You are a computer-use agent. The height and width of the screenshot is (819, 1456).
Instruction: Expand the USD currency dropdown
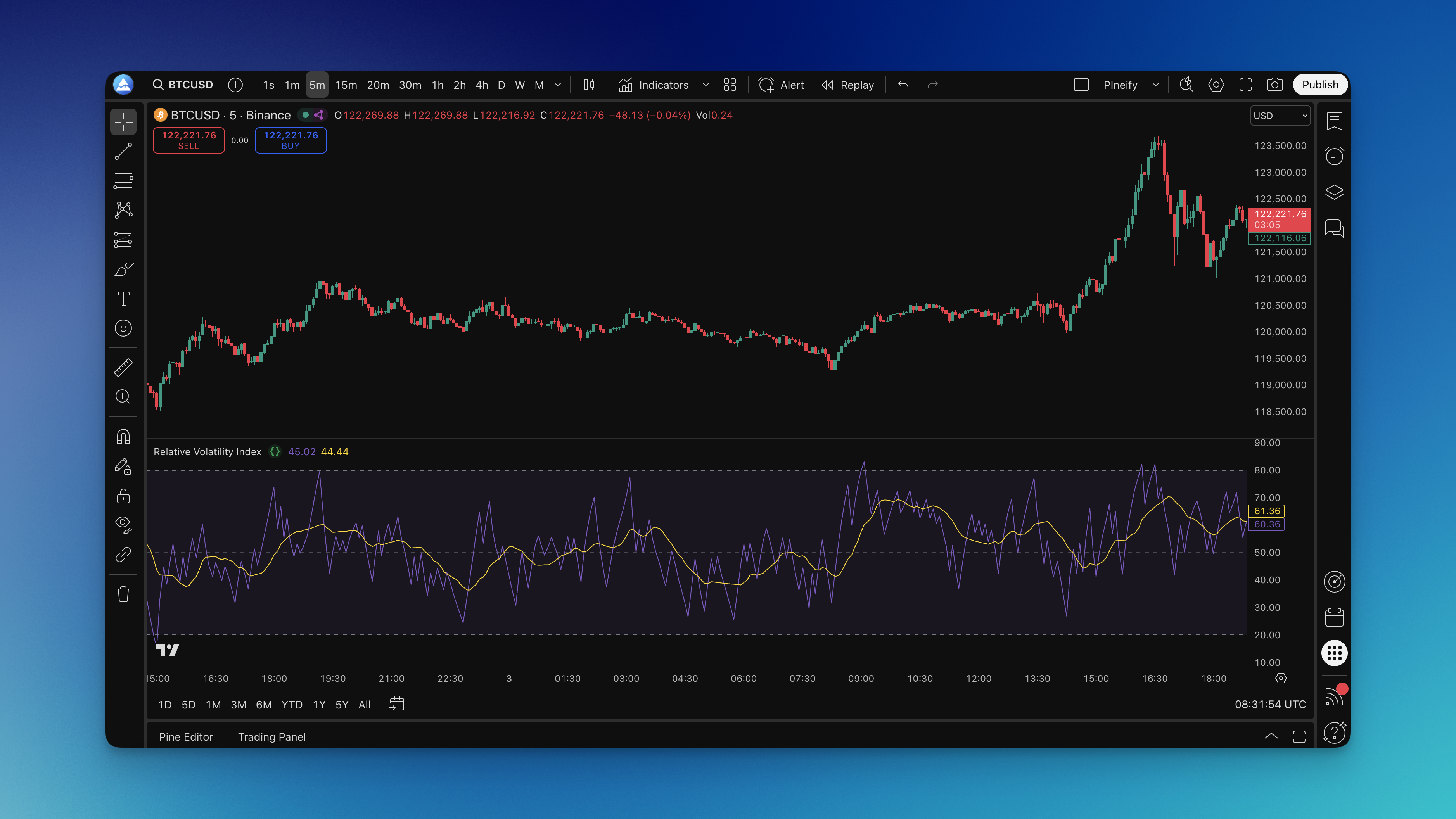1280,116
